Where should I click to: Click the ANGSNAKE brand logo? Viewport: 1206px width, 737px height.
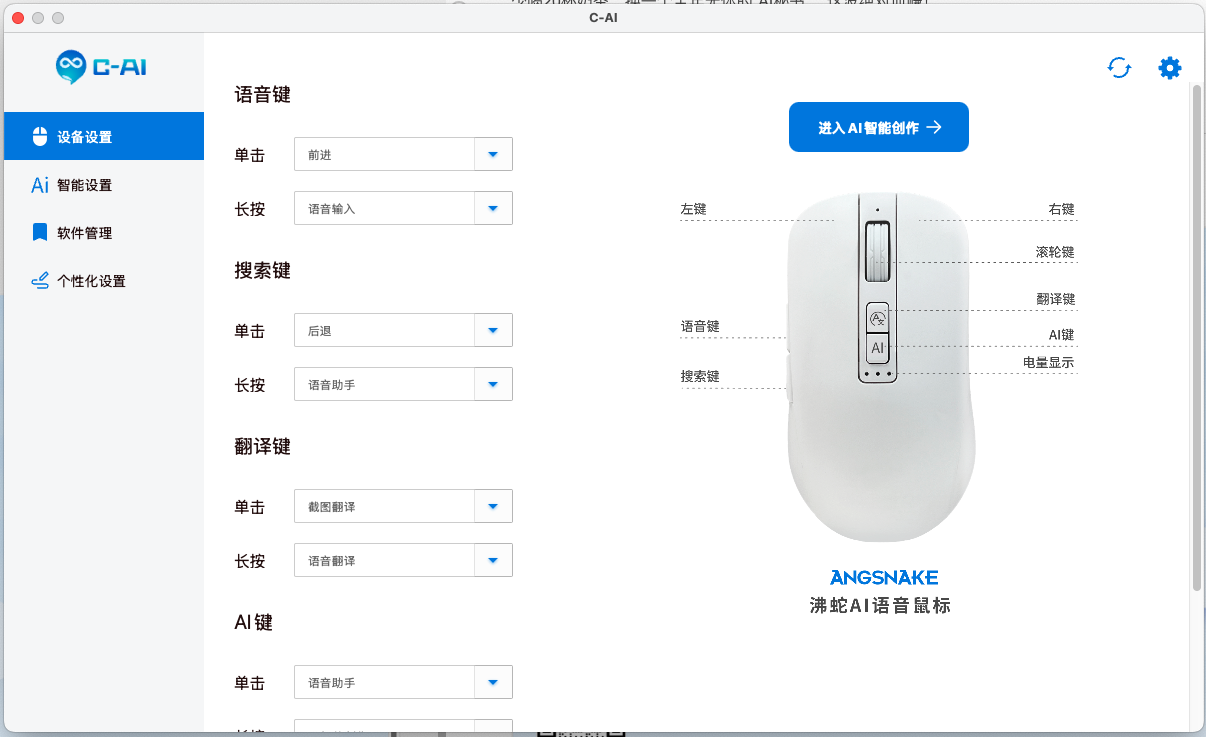884,578
